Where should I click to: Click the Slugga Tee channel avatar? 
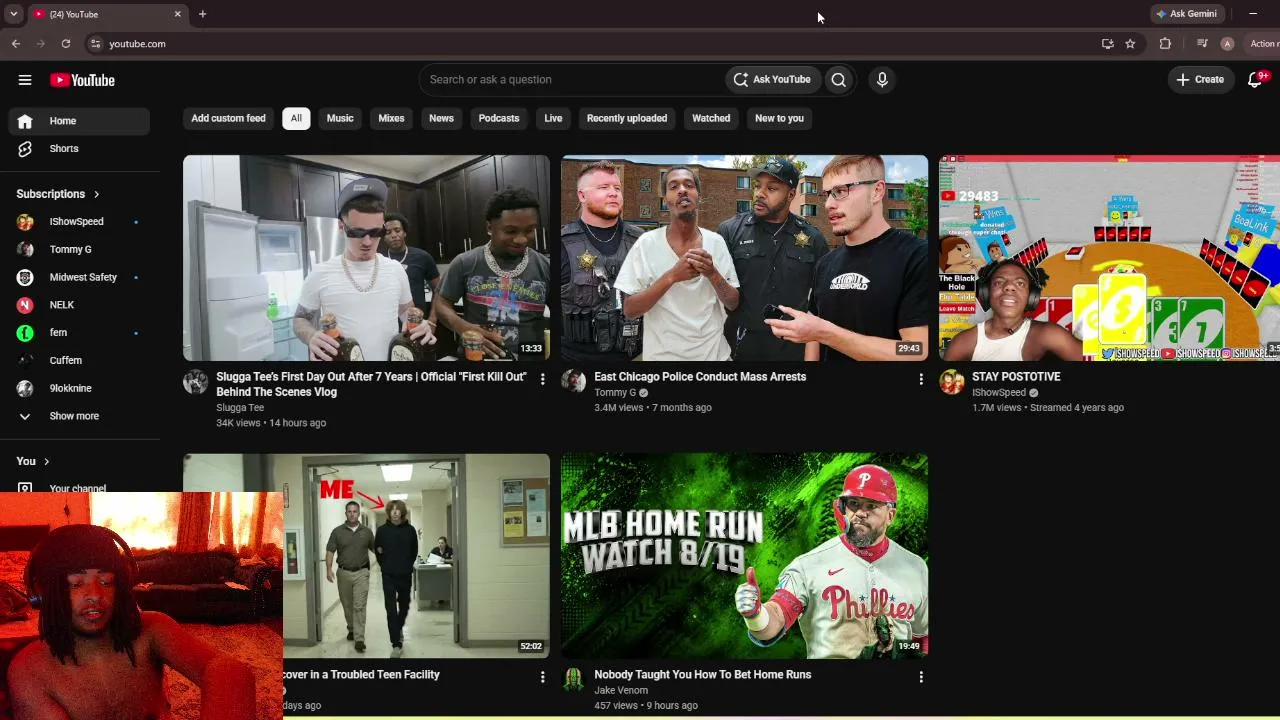(196, 382)
